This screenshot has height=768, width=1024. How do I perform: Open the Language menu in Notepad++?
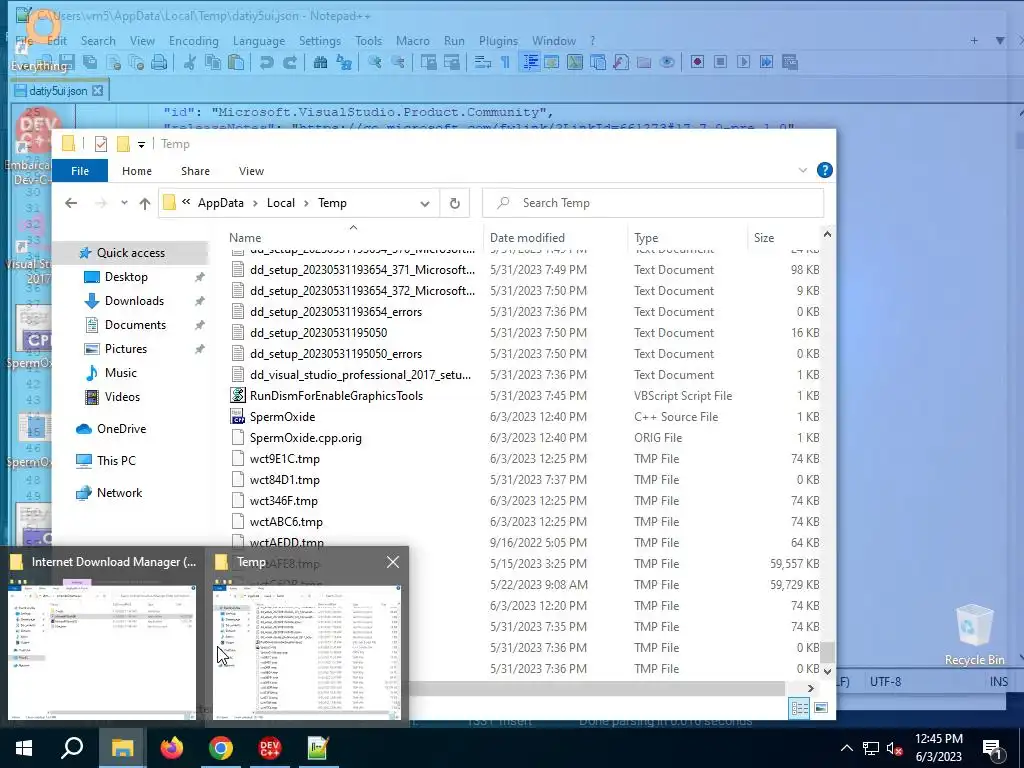(259, 40)
